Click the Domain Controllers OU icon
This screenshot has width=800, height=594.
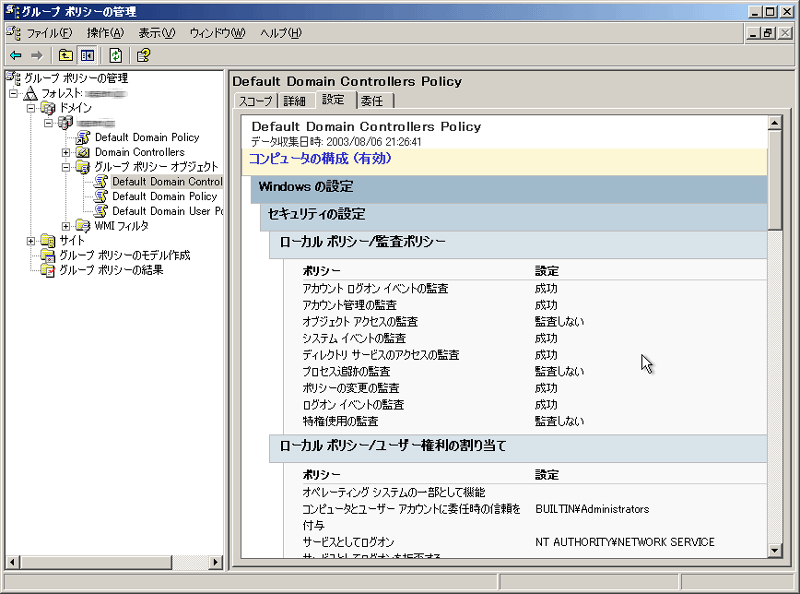[83, 152]
